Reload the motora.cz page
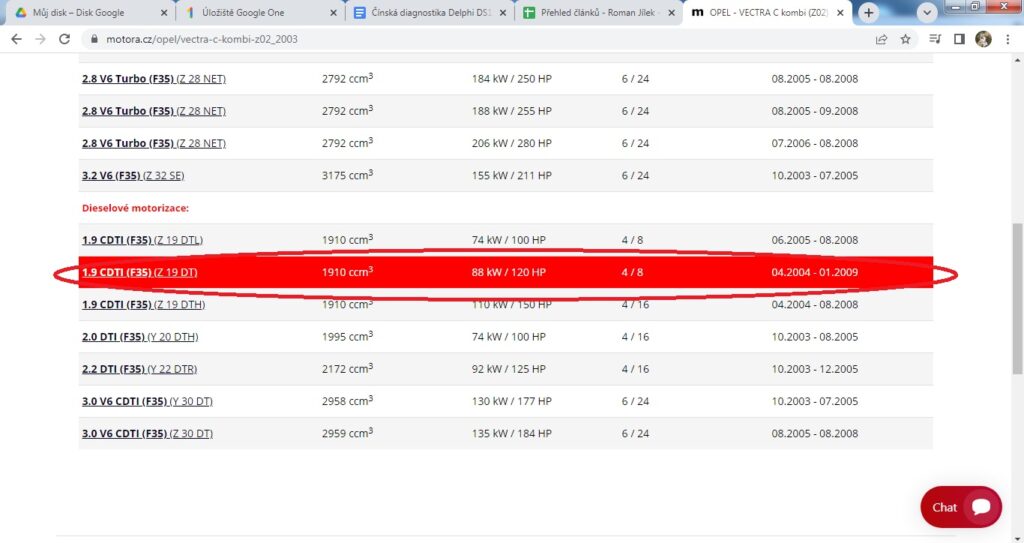Viewport: 1024px width, 543px height. pyautogui.click(x=64, y=39)
